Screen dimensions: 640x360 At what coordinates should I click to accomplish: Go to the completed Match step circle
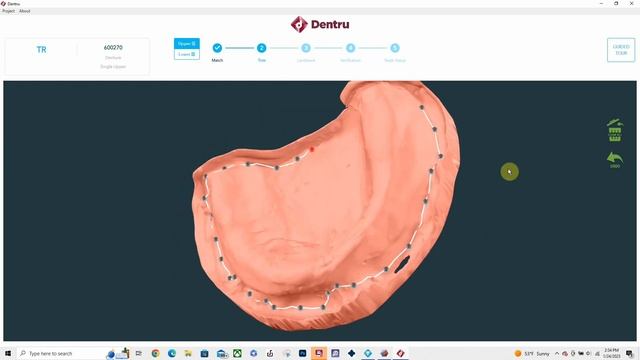point(217,48)
